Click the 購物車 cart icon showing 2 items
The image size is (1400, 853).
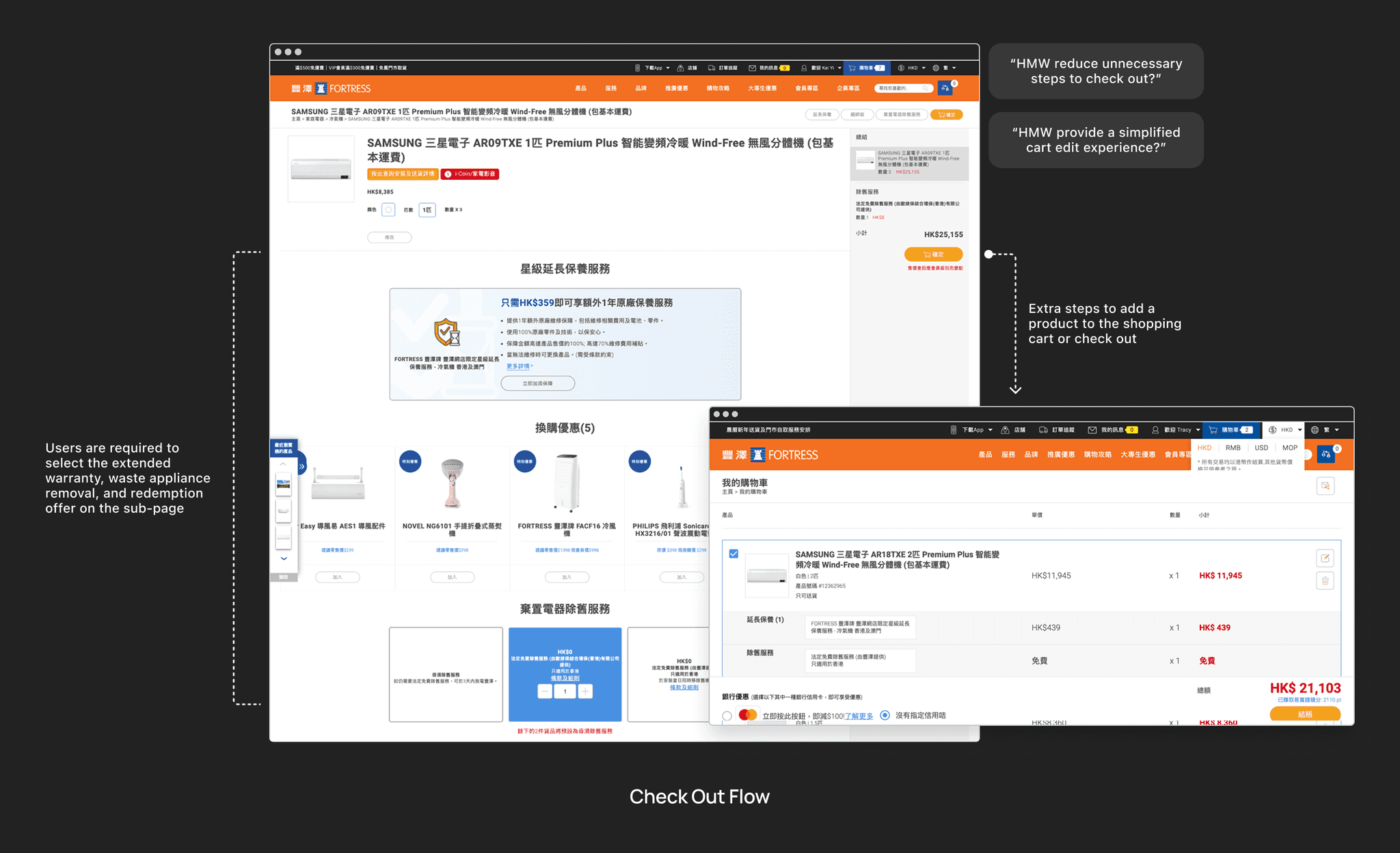click(x=1213, y=430)
